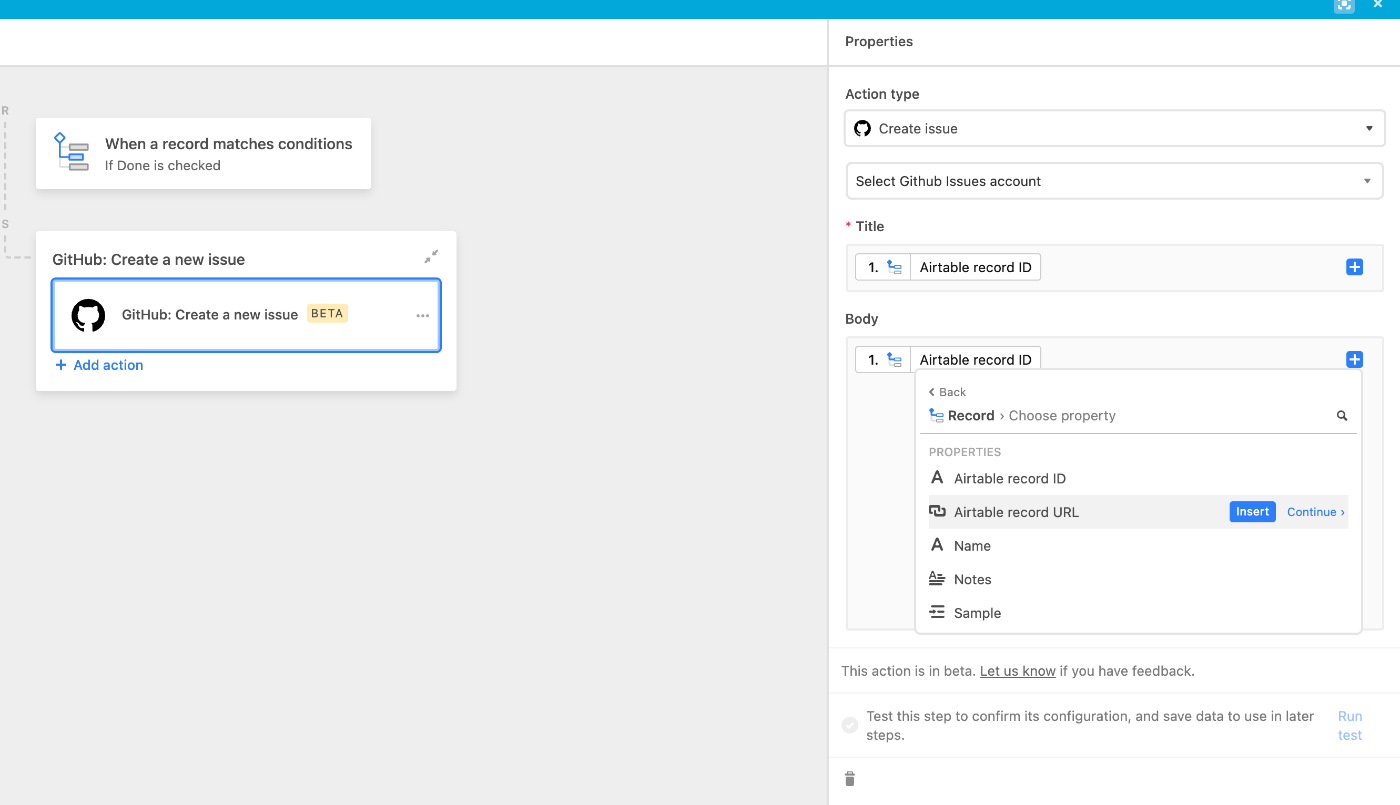Click Add action link

tap(99, 365)
